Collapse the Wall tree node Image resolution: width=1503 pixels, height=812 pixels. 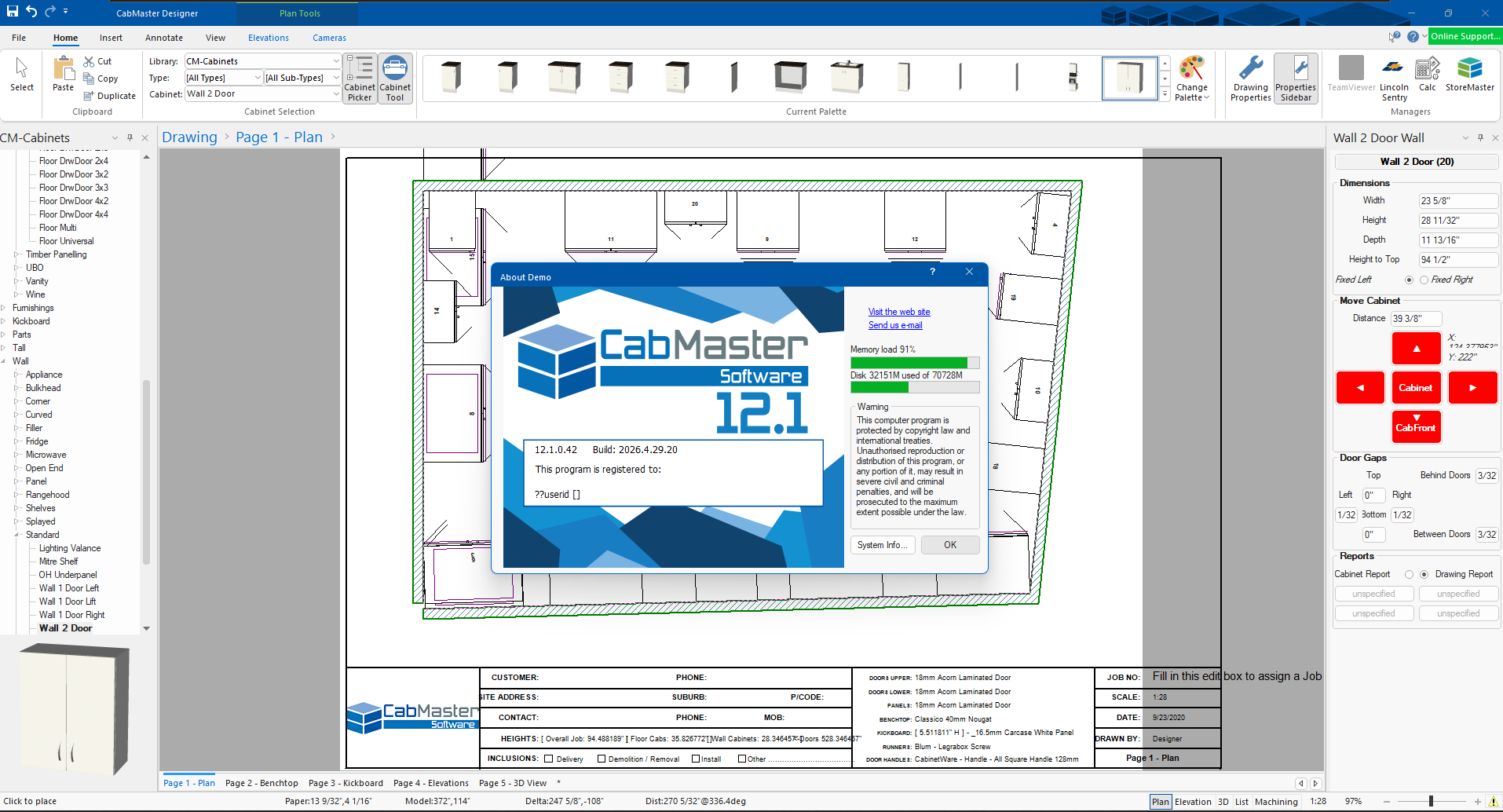coord(4,361)
